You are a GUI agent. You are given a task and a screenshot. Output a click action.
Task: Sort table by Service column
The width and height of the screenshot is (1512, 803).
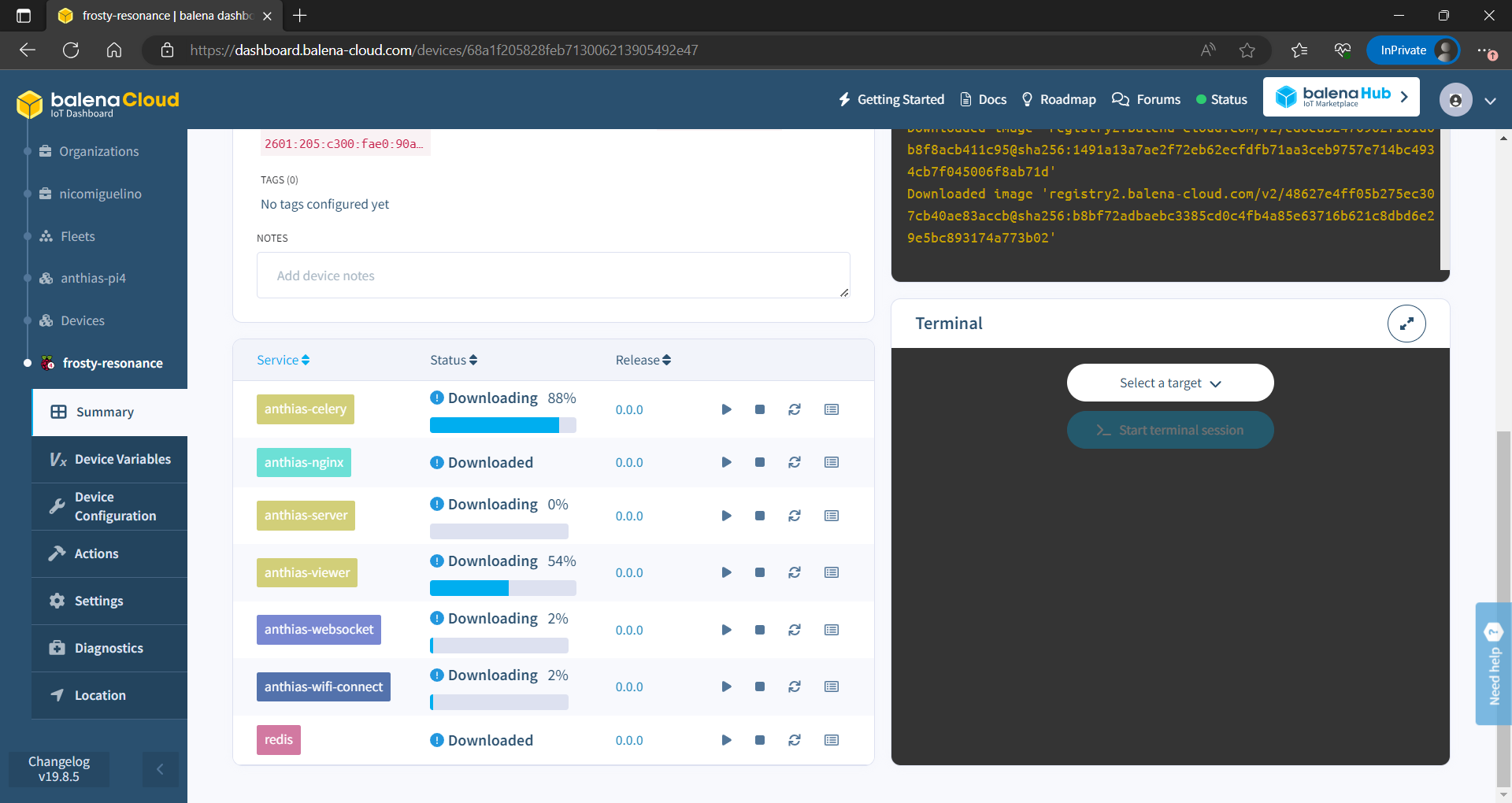[x=283, y=360]
